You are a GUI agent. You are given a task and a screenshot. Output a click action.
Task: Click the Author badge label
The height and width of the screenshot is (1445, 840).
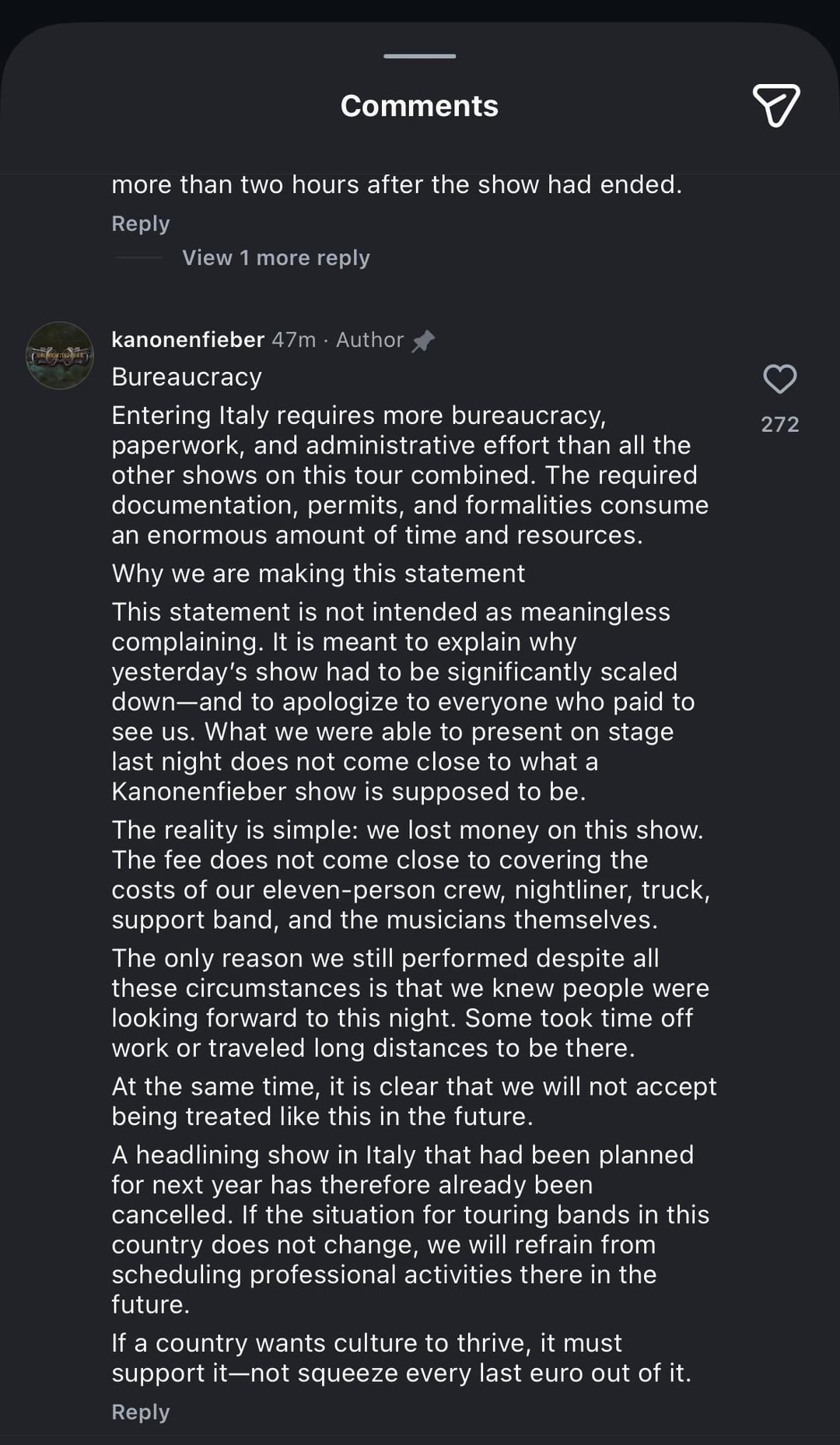tap(369, 340)
